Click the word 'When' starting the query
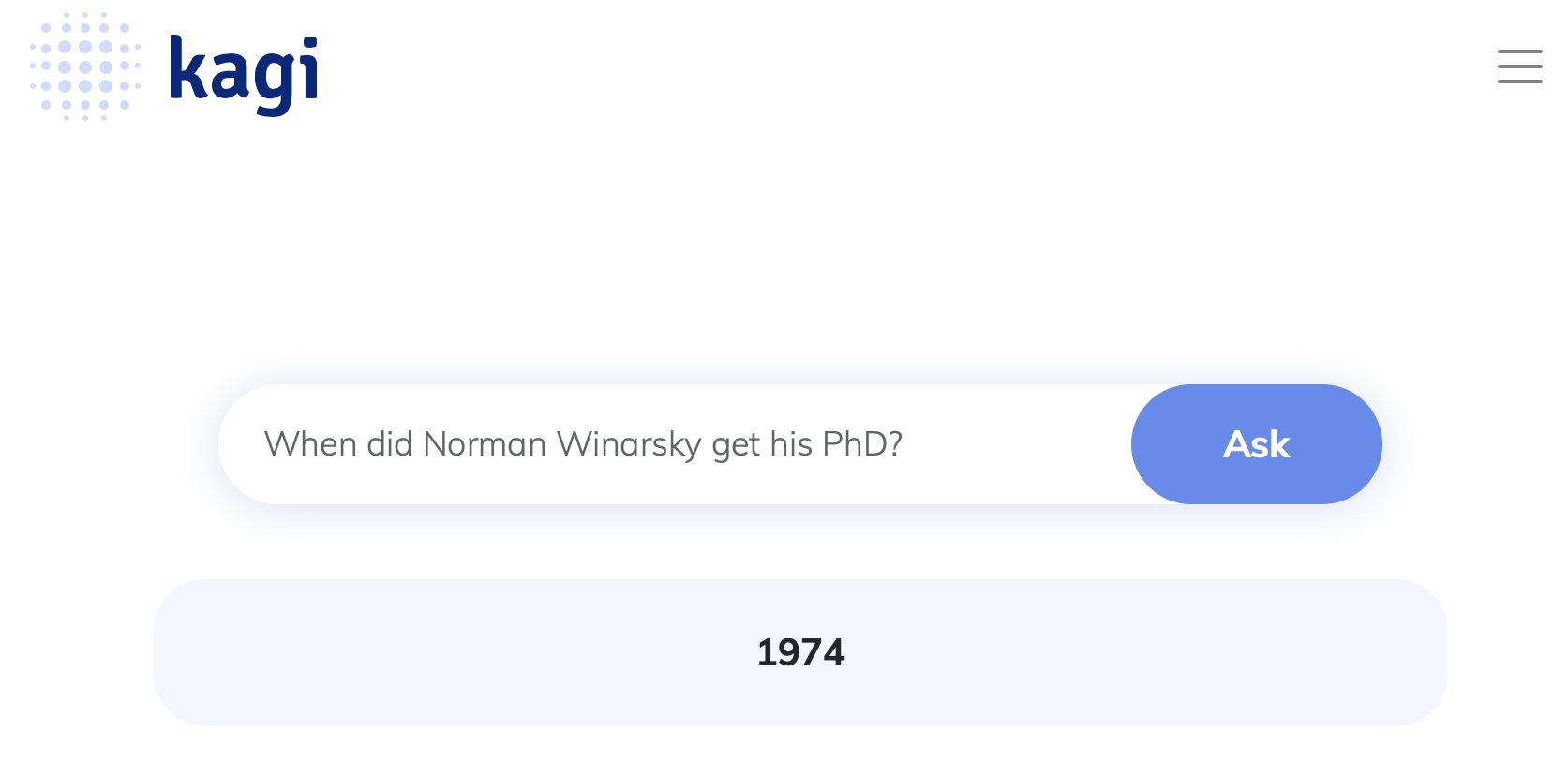Viewport: 1568px width, 762px height. click(310, 444)
